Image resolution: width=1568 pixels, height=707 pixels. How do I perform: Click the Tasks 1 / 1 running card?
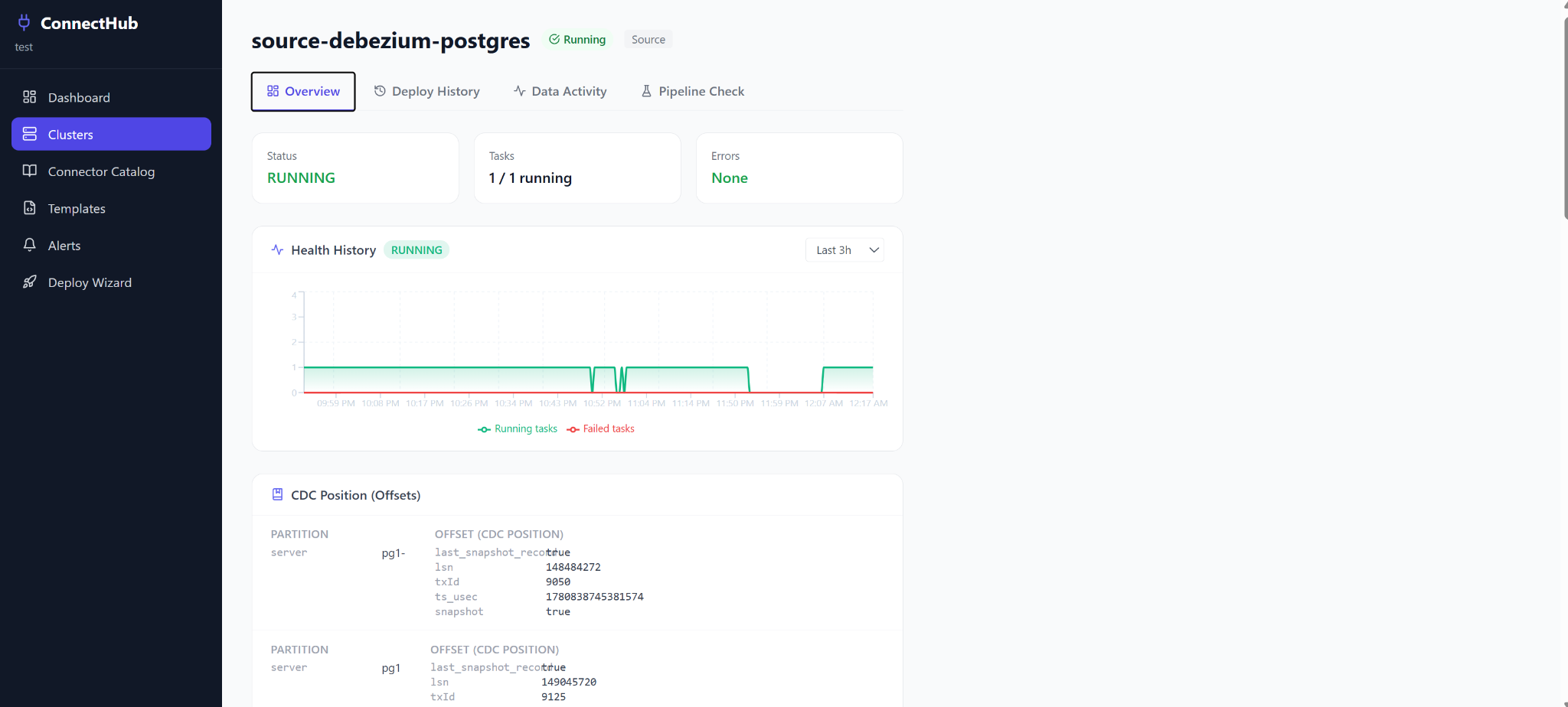coord(577,168)
